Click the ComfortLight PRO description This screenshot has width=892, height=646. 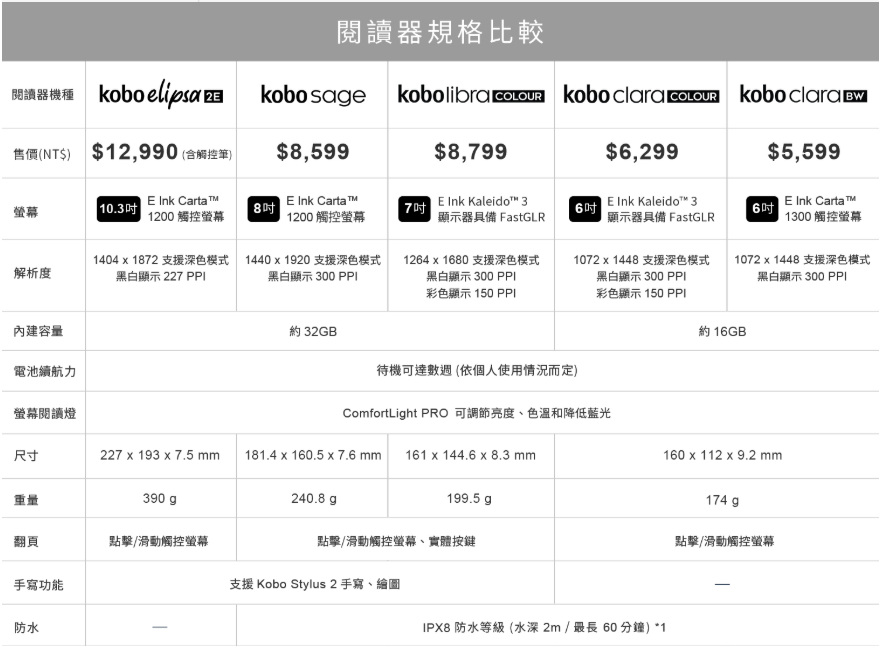click(x=476, y=413)
